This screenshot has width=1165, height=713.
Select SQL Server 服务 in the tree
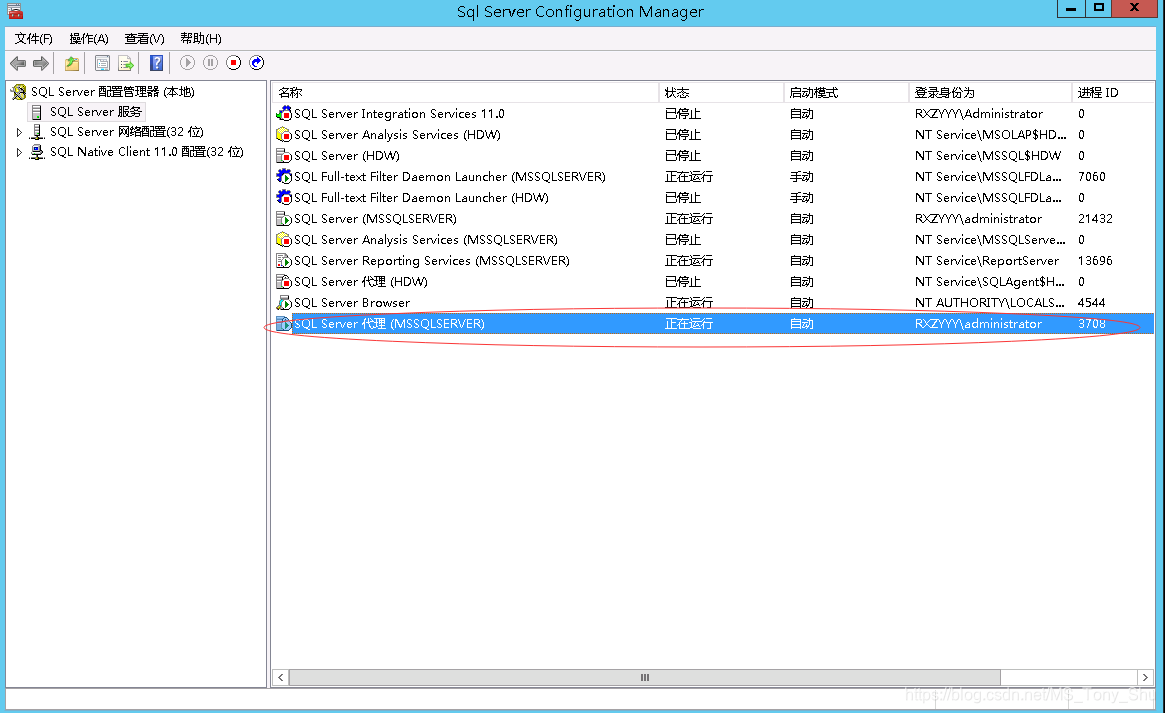click(x=95, y=112)
